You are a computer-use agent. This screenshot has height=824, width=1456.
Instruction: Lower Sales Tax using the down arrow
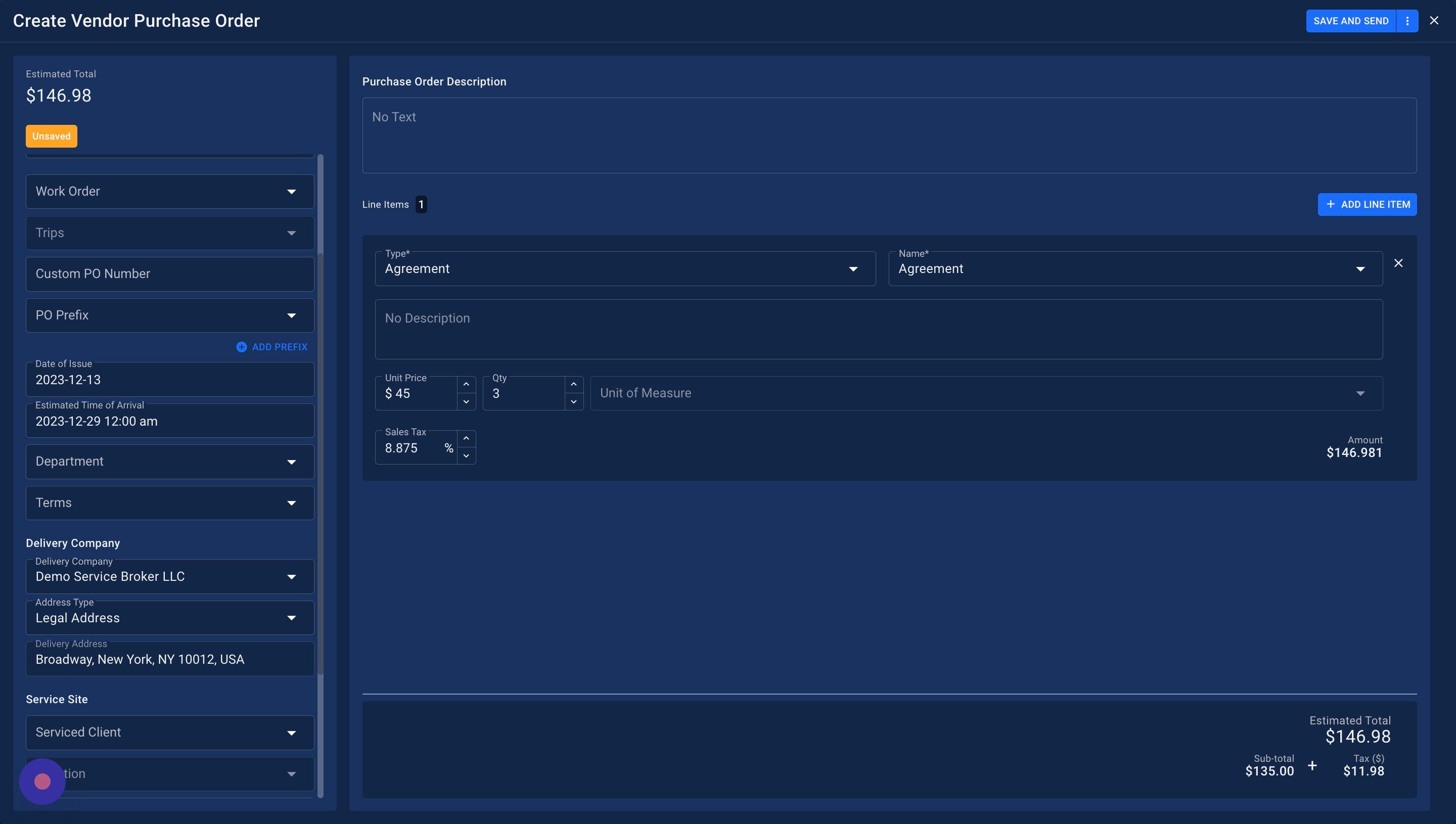pyautogui.click(x=466, y=456)
